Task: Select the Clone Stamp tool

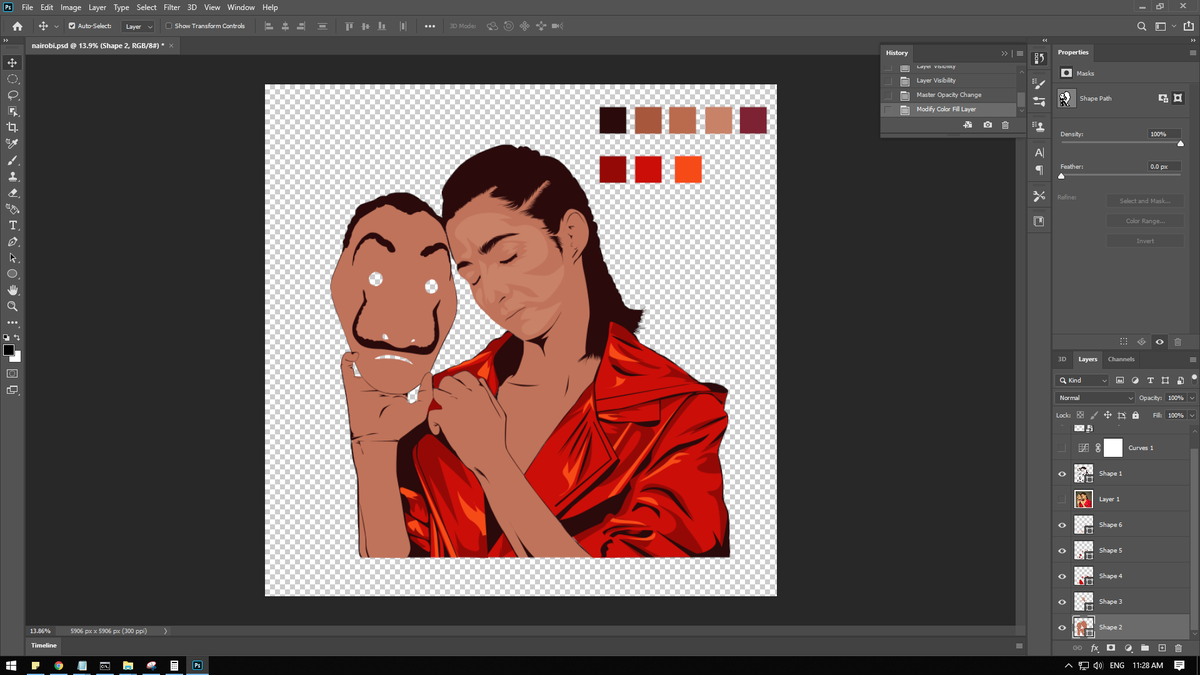Action: [x=12, y=176]
